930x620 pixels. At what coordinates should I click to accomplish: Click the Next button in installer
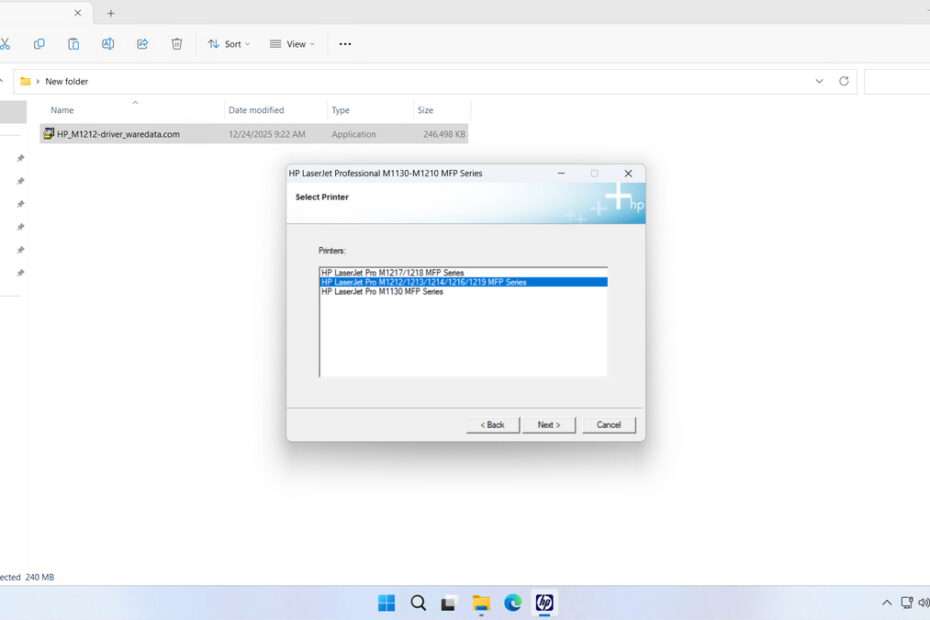[548, 425]
